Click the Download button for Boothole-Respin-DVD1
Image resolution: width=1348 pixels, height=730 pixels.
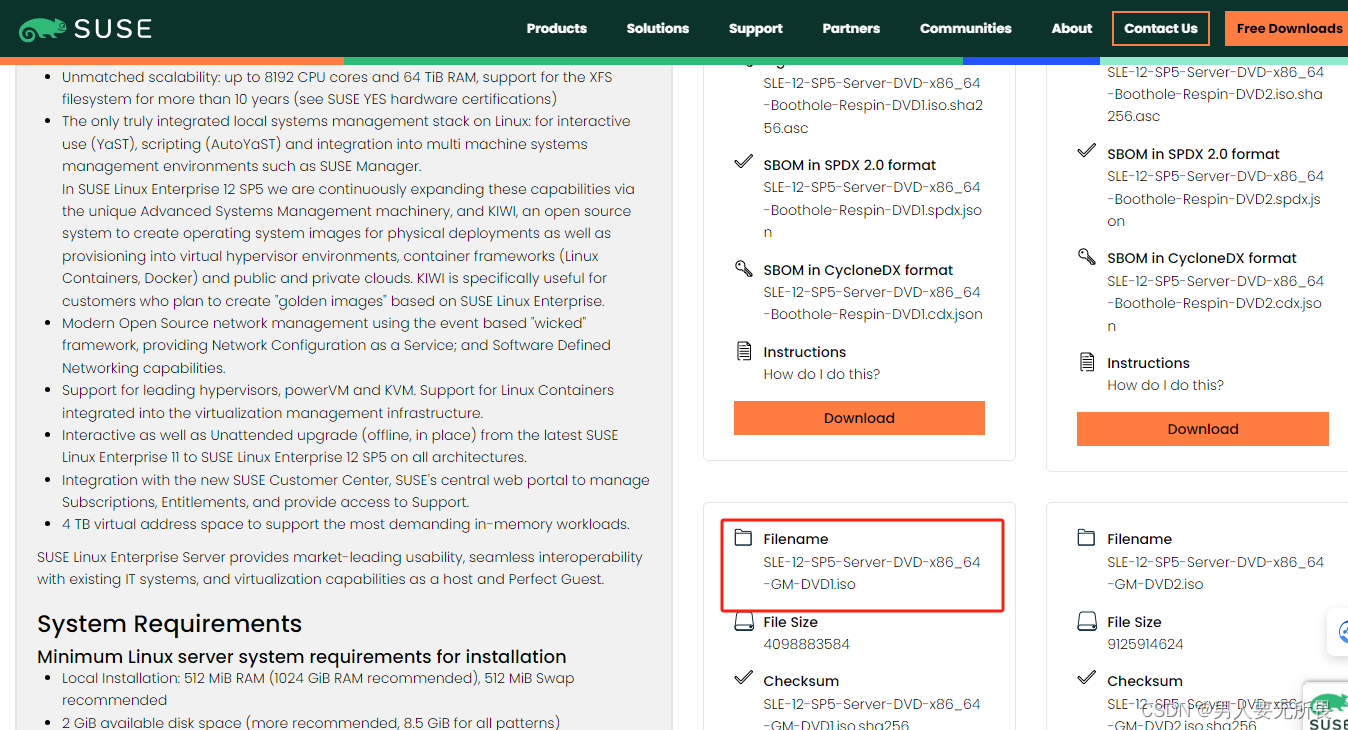coord(859,417)
